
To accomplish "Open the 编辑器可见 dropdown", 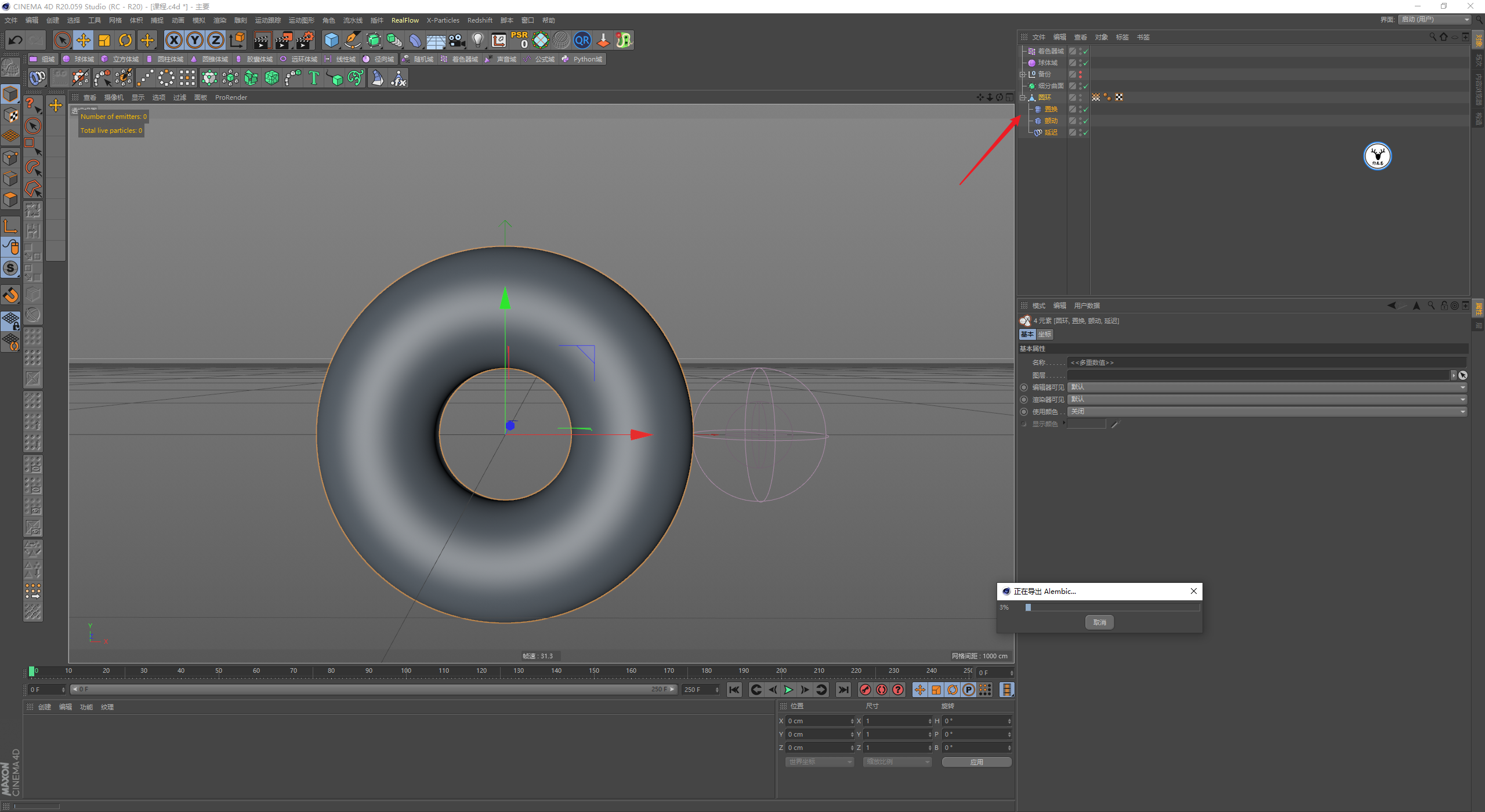I will pos(1267,387).
